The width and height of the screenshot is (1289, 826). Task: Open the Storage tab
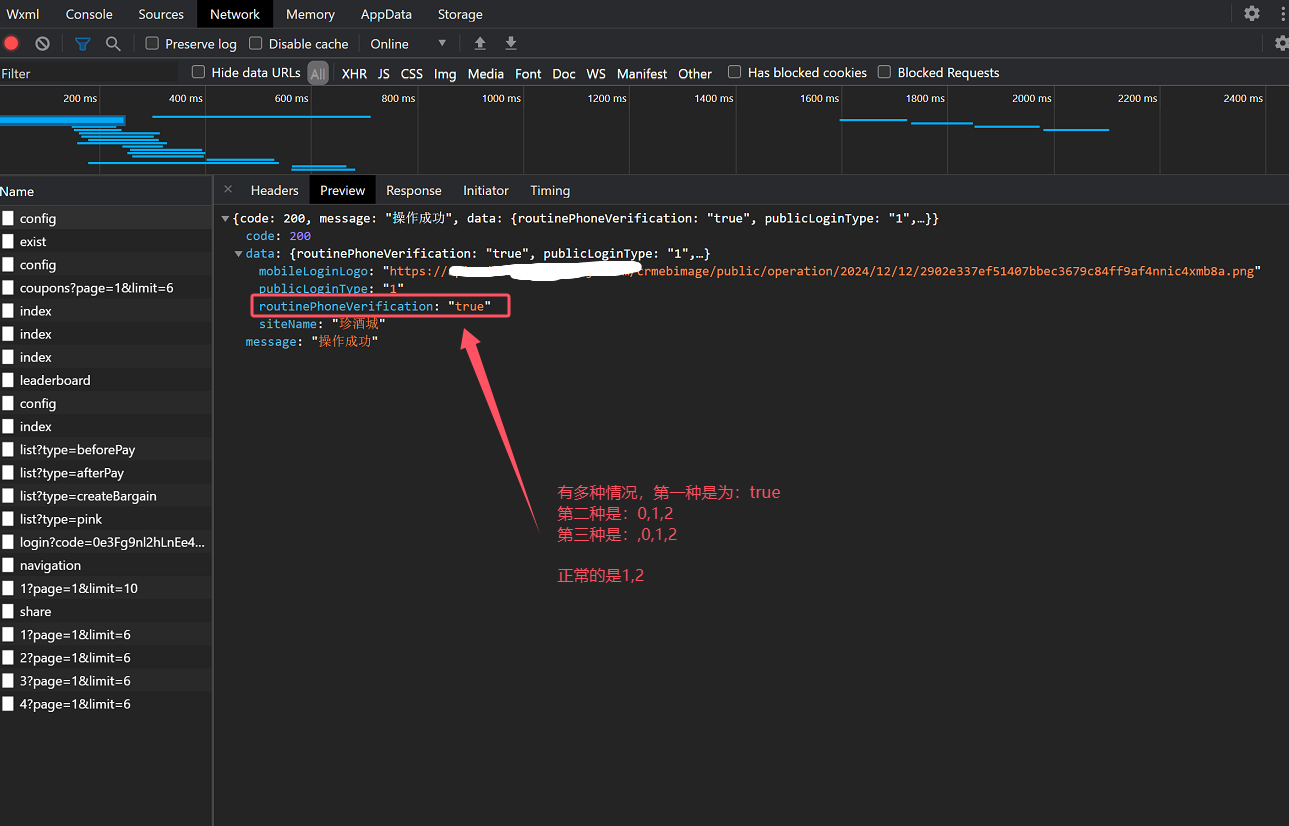pyautogui.click(x=460, y=14)
